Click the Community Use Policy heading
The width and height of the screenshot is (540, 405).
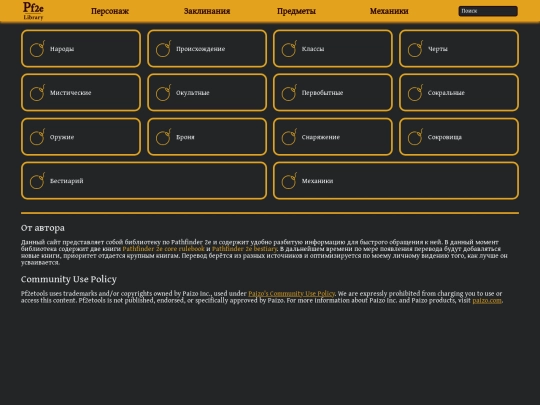click(x=69, y=279)
